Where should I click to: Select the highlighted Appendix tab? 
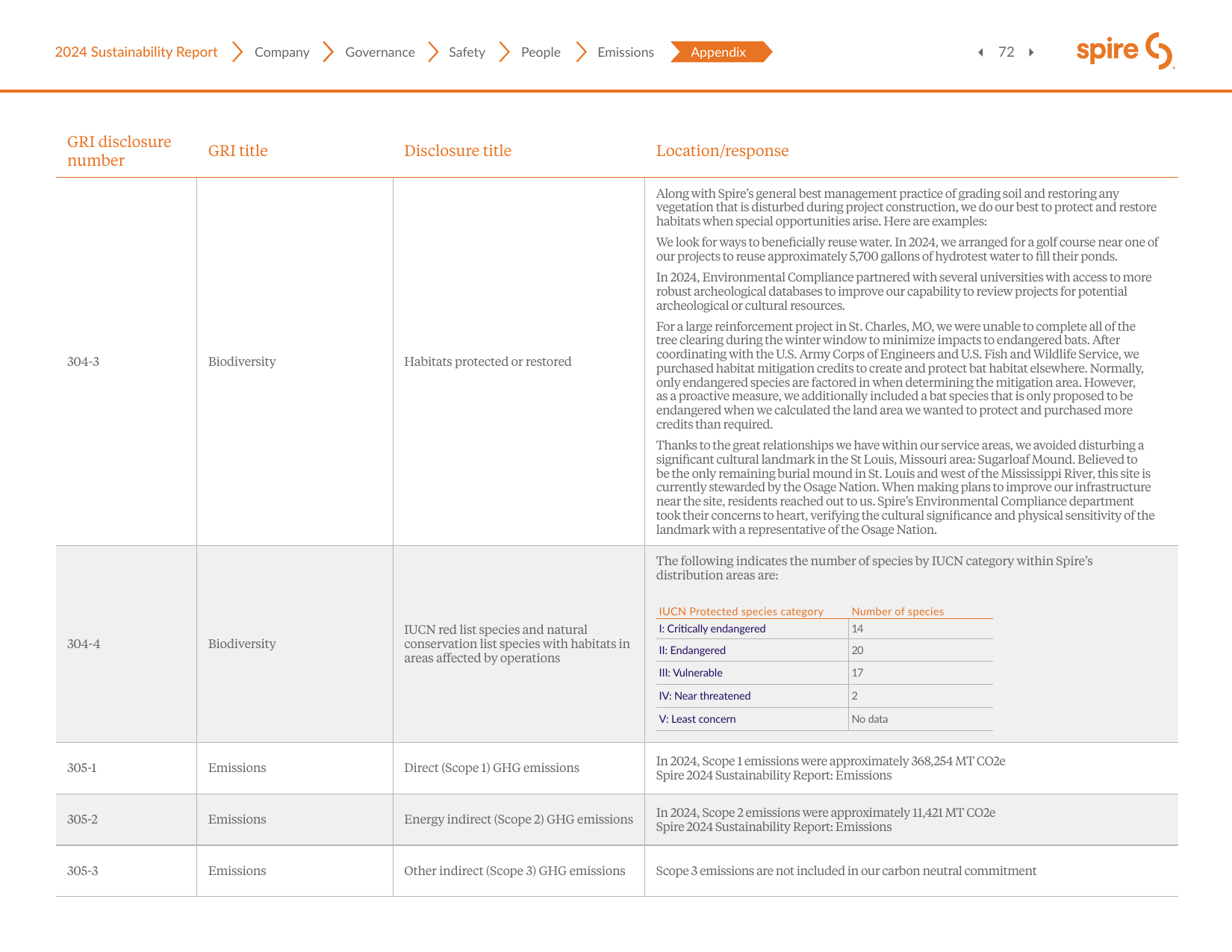point(721,52)
